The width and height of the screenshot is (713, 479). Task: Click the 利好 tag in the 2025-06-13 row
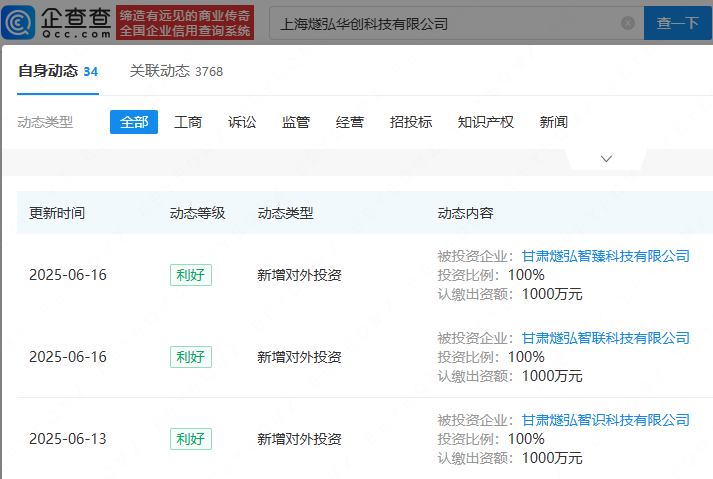(191, 439)
